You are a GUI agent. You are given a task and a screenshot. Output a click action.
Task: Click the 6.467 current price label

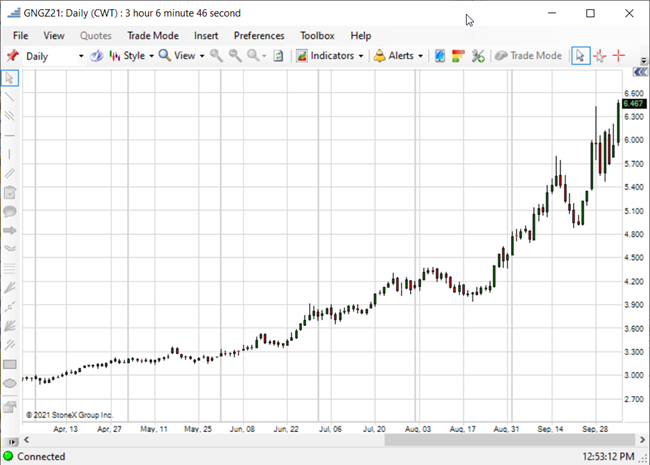coord(634,104)
